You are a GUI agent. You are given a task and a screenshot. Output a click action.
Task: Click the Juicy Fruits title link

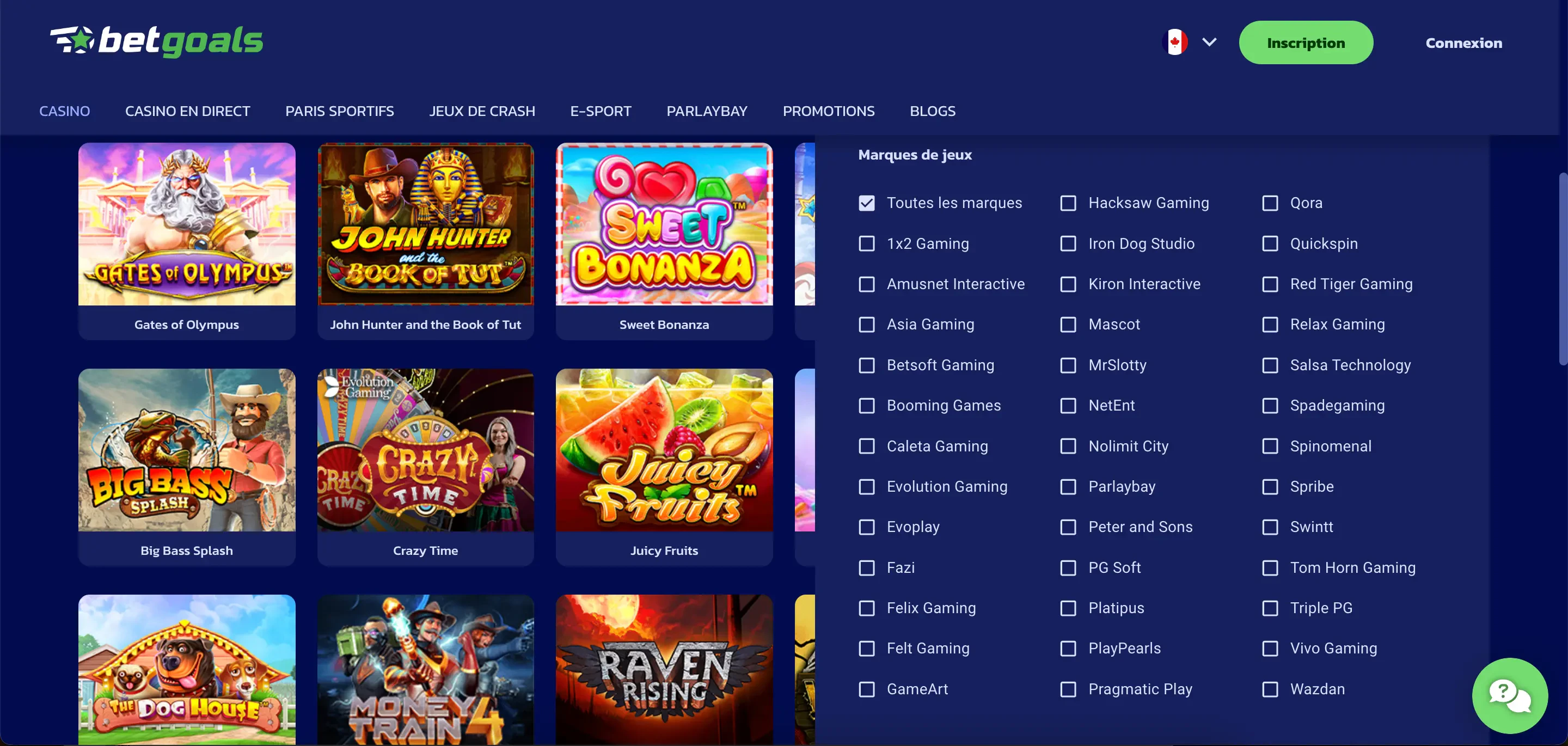point(664,551)
